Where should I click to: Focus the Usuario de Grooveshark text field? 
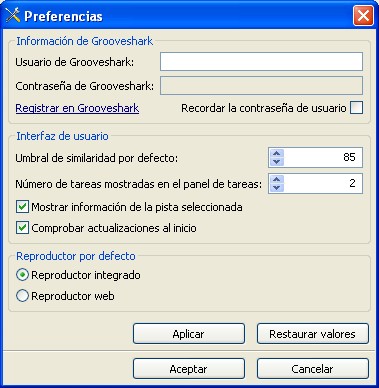point(261,62)
